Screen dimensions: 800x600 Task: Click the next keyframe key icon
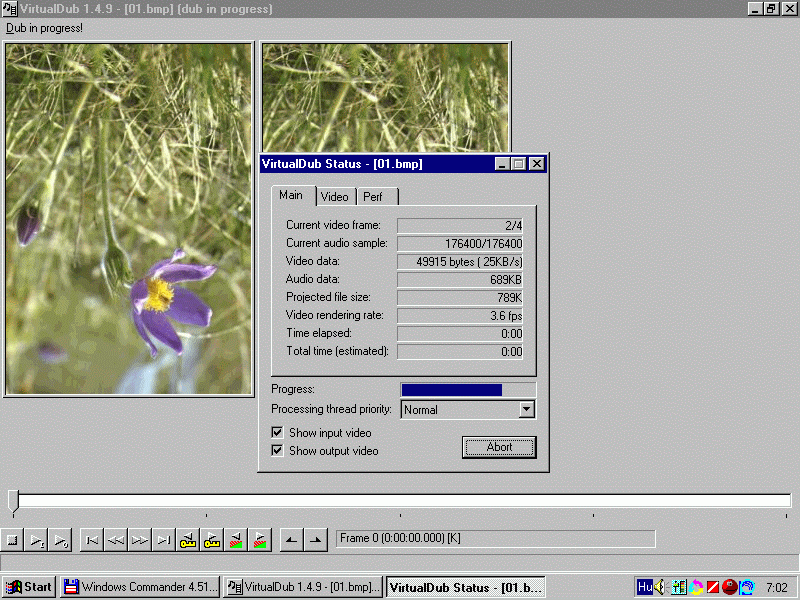(x=212, y=540)
